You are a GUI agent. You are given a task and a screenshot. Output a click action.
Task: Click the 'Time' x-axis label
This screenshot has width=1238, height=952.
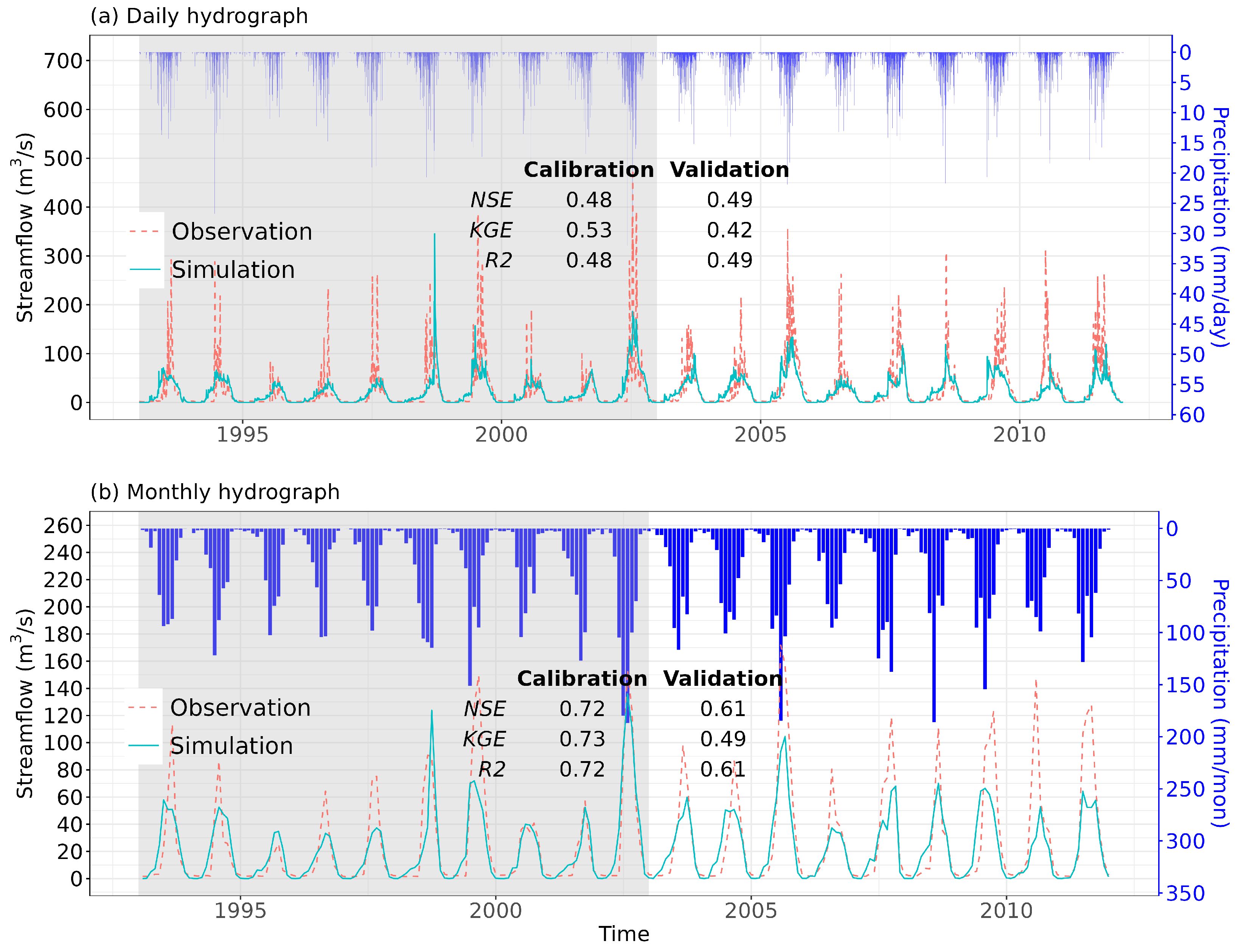[x=623, y=934]
